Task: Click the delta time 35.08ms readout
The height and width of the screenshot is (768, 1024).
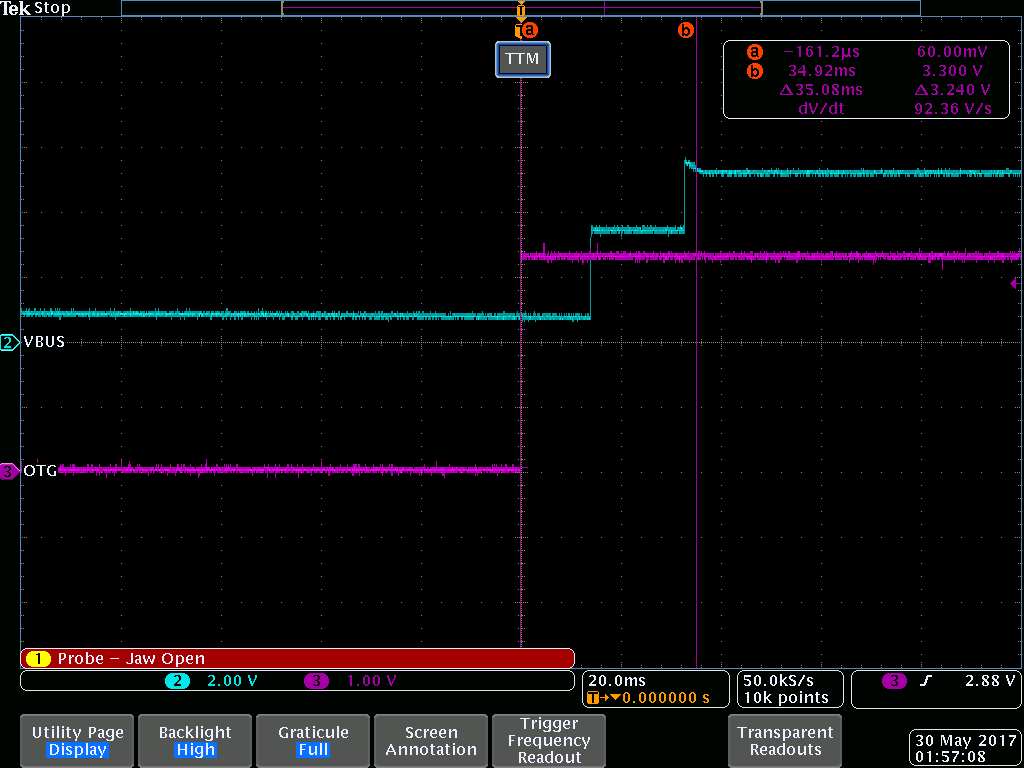Action: [x=821, y=89]
